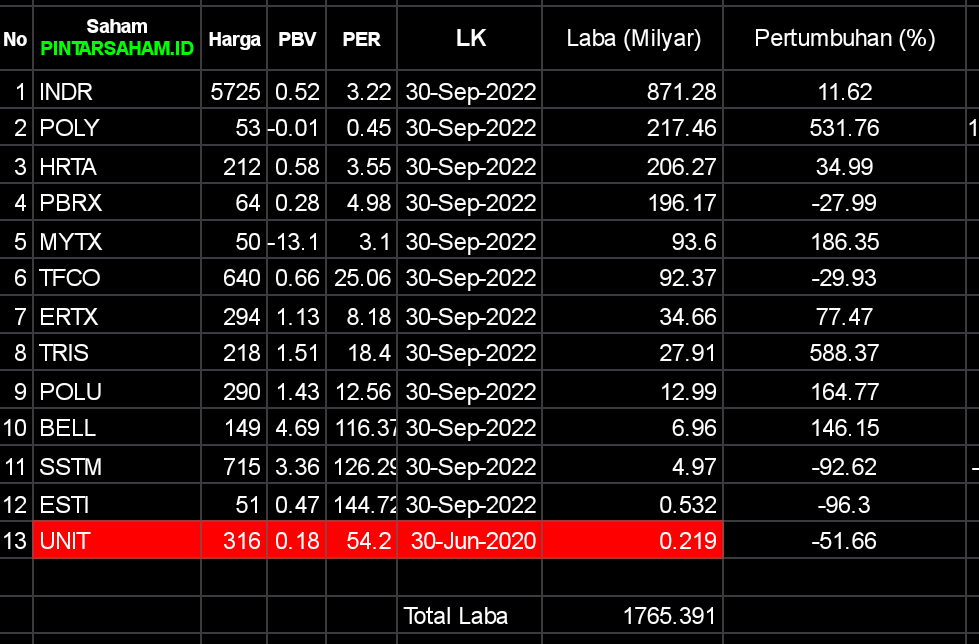
Task: Click the PINTARSAHAM.ID green link text
Action: [x=117, y=48]
